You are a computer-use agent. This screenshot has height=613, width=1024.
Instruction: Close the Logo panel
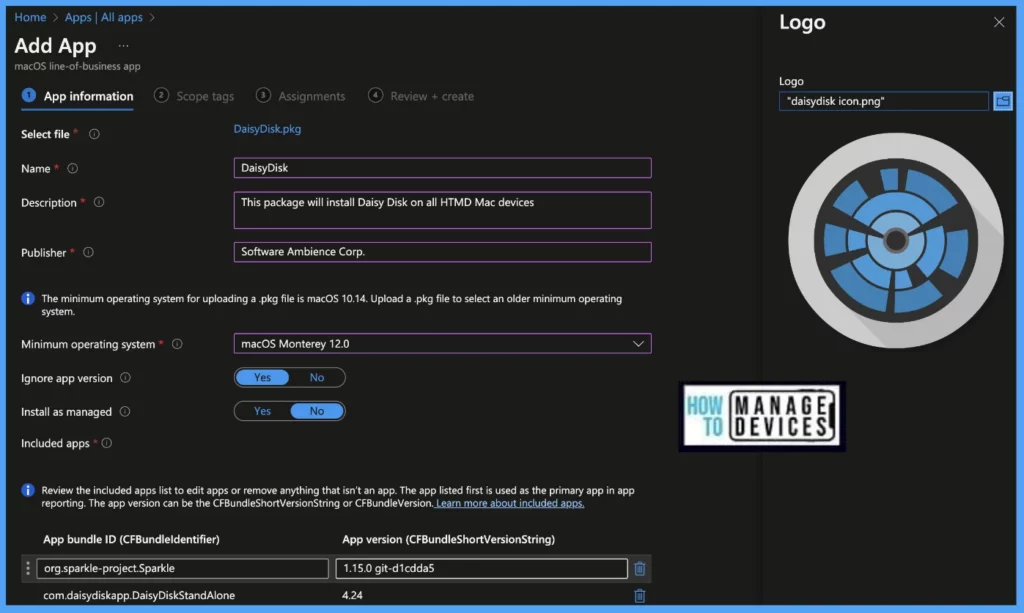tap(999, 22)
